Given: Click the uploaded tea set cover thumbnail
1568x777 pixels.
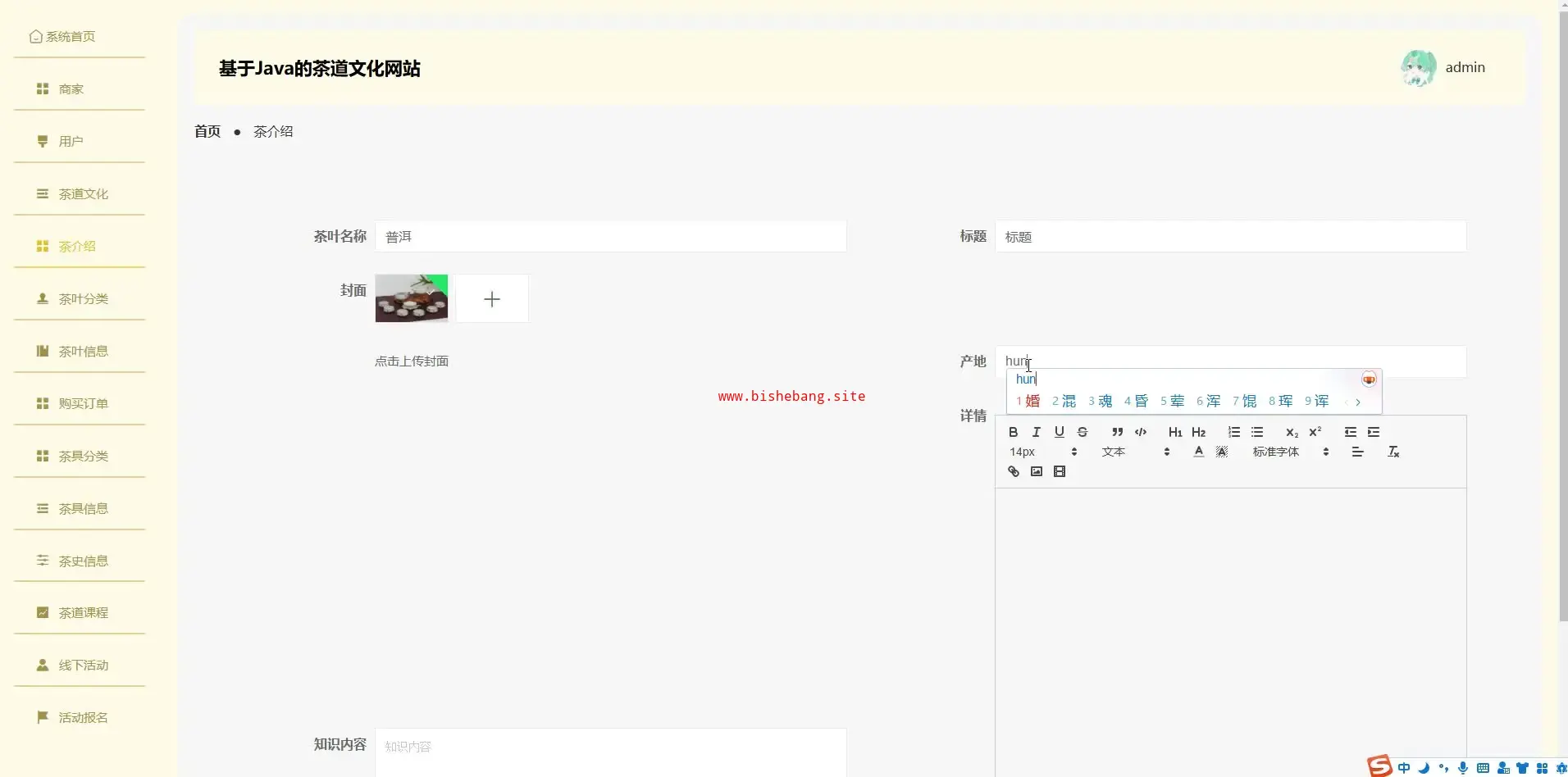Looking at the screenshot, I should click(412, 298).
